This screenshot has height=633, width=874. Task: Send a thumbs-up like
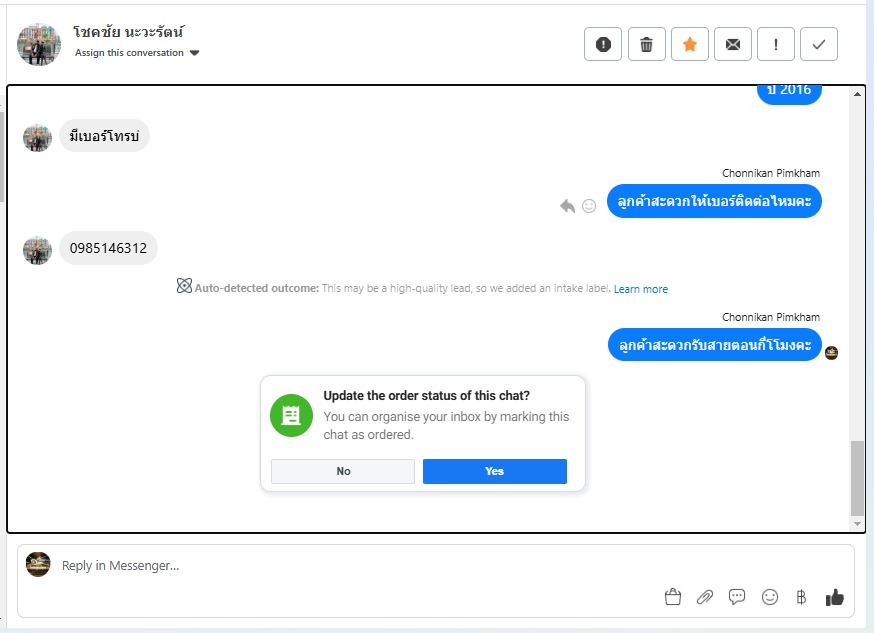pyautogui.click(x=834, y=597)
